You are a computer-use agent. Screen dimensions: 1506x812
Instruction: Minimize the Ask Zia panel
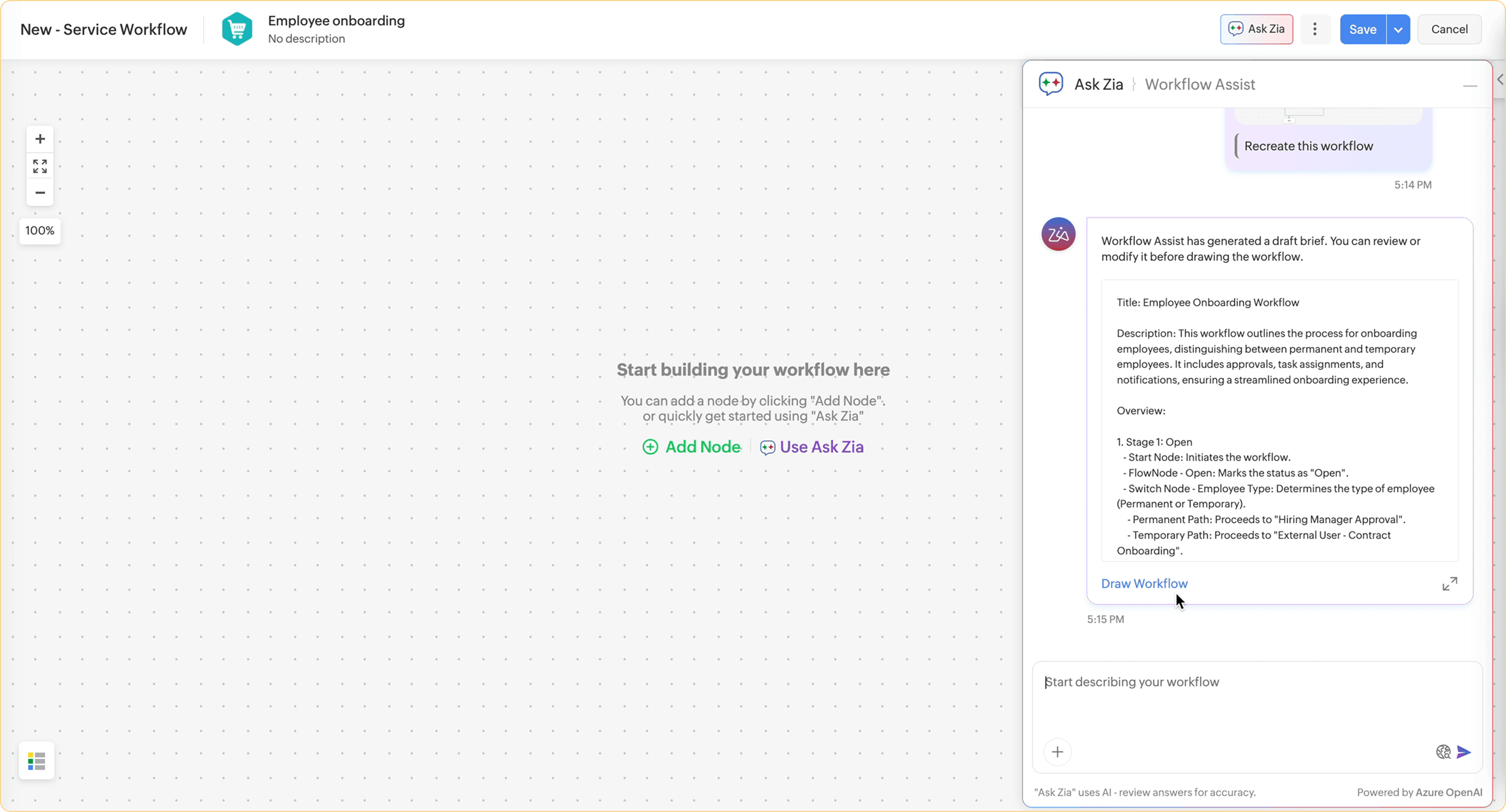(x=1470, y=86)
